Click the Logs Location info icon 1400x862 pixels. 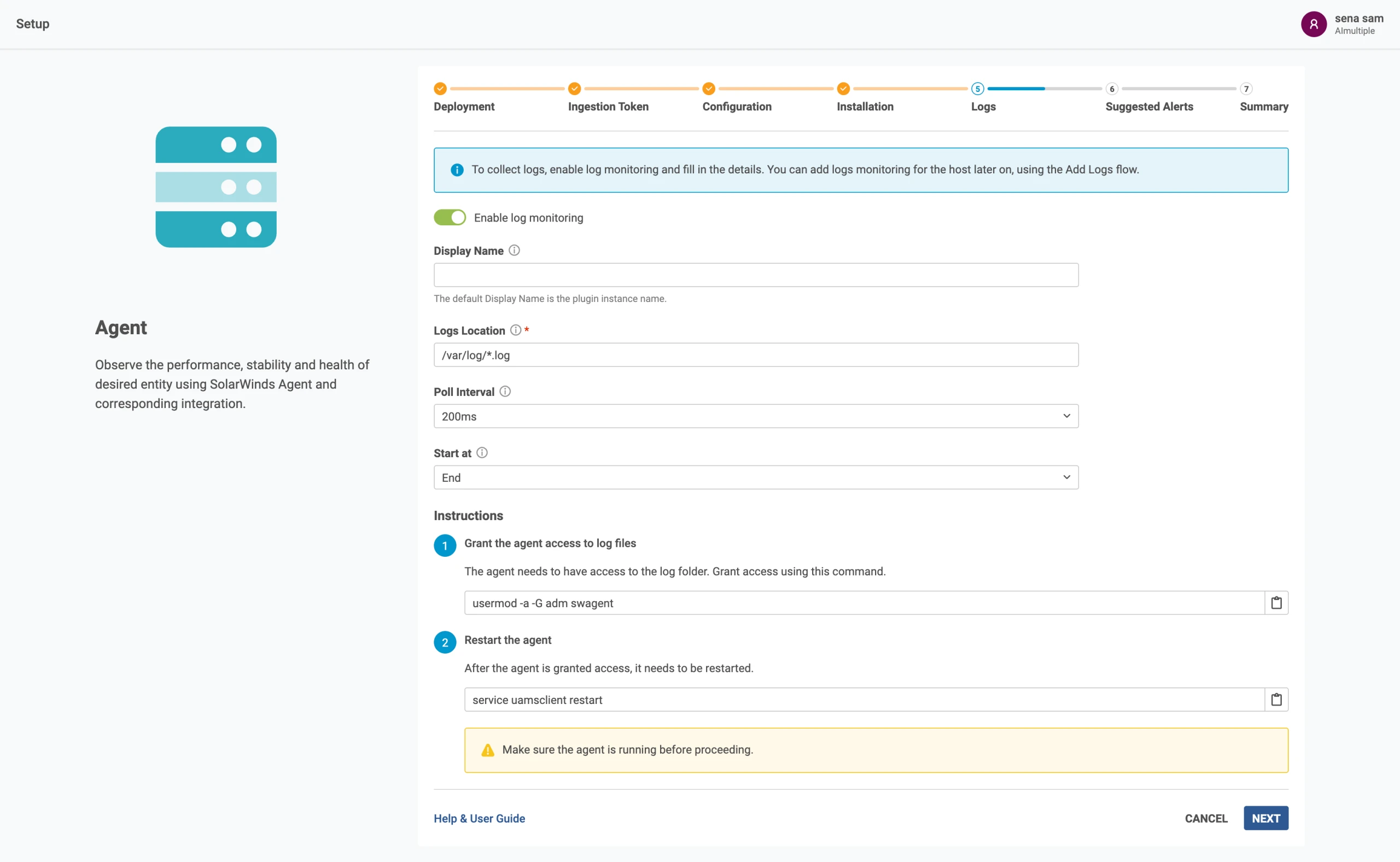tap(515, 330)
